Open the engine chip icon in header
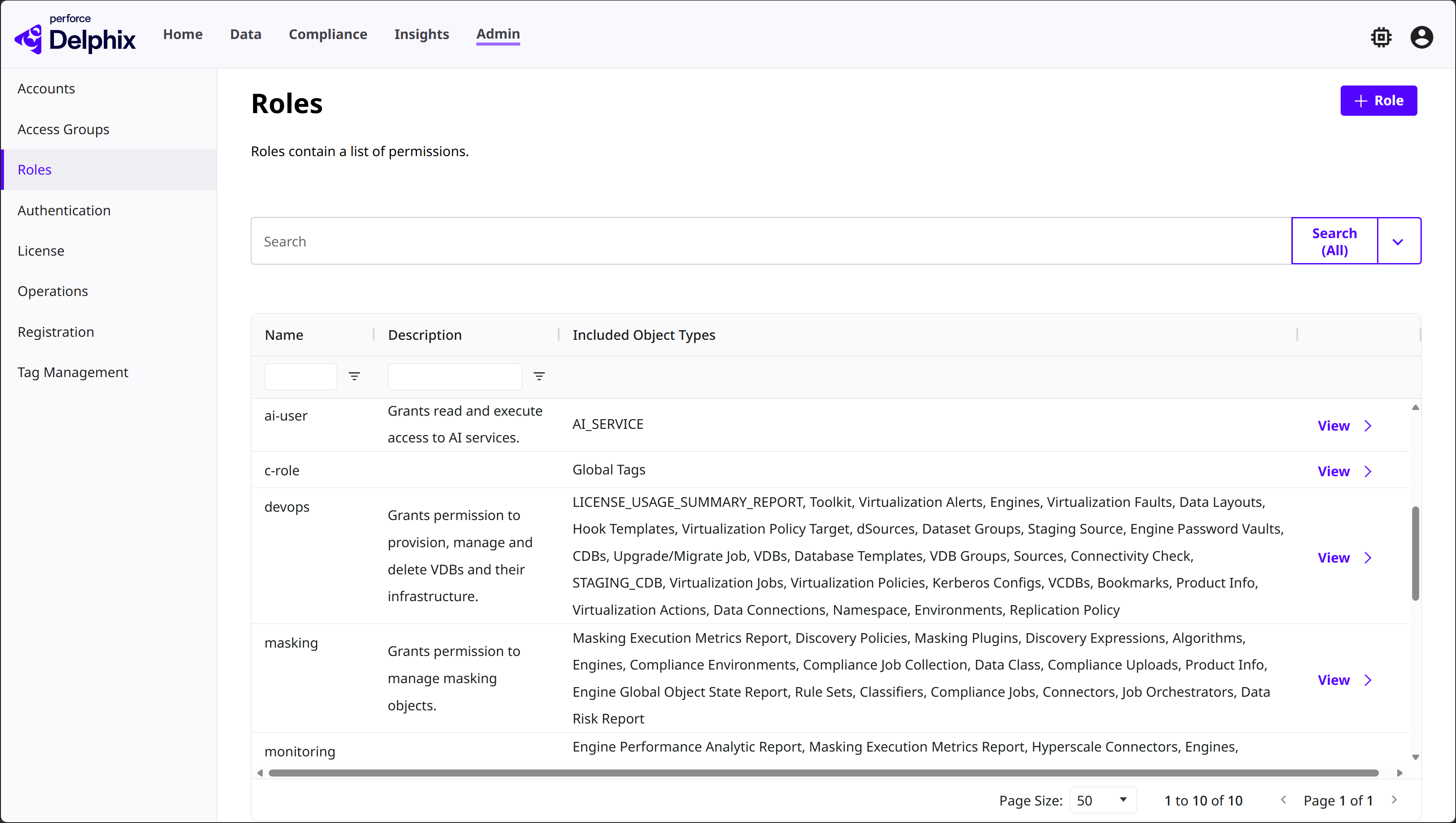The height and width of the screenshot is (823, 1456). (x=1381, y=37)
